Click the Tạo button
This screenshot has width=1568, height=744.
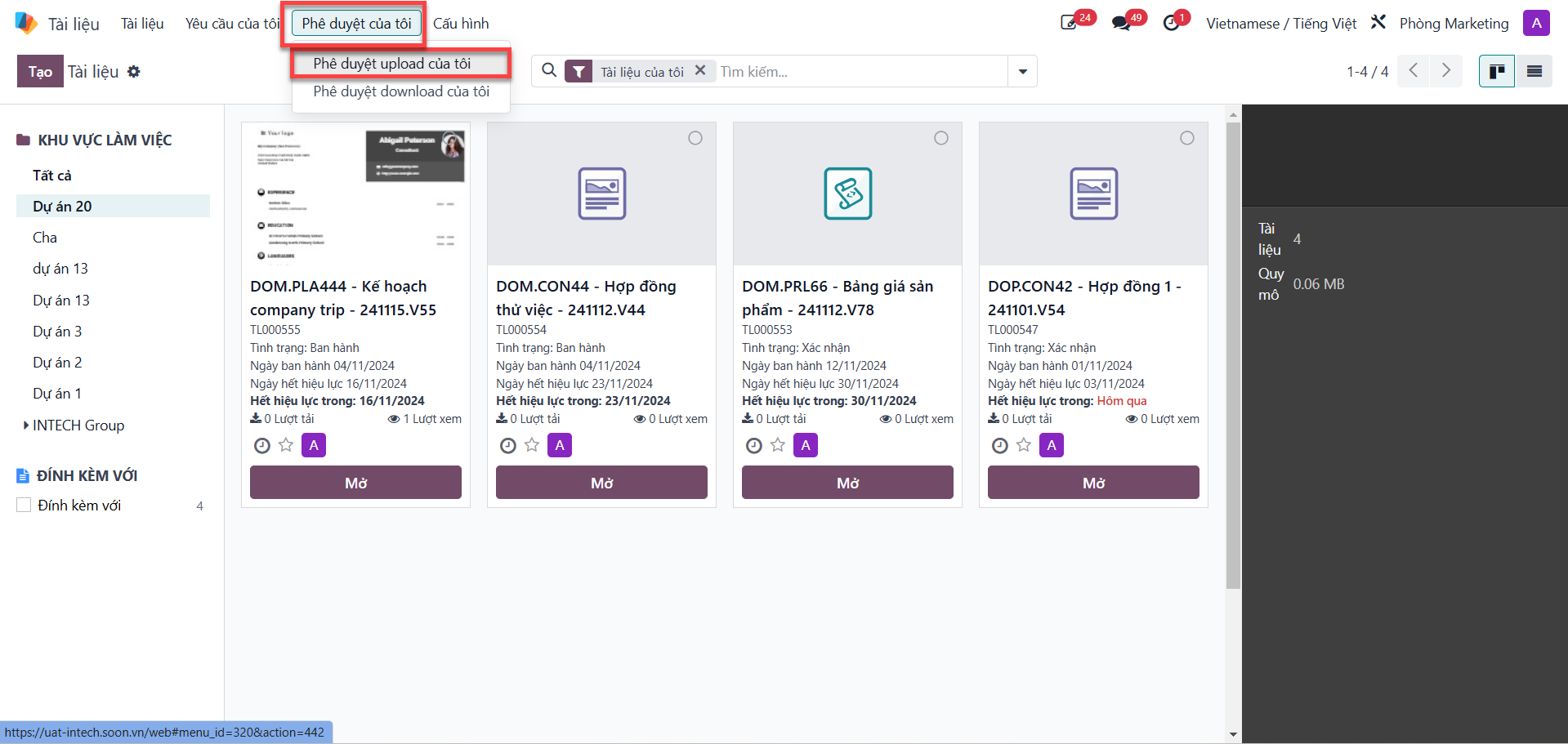[40, 72]
